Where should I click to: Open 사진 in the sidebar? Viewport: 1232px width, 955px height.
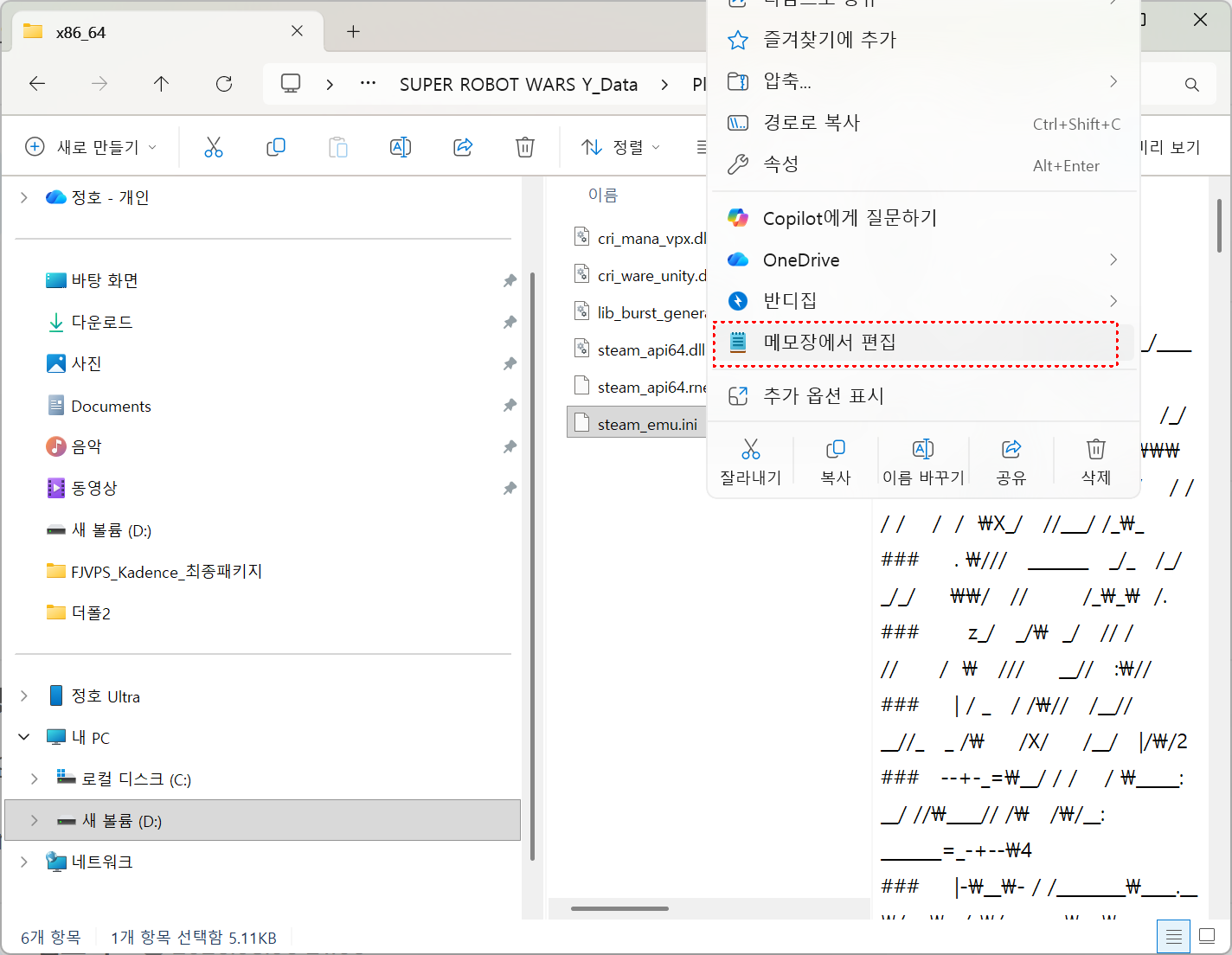[86, 363]
